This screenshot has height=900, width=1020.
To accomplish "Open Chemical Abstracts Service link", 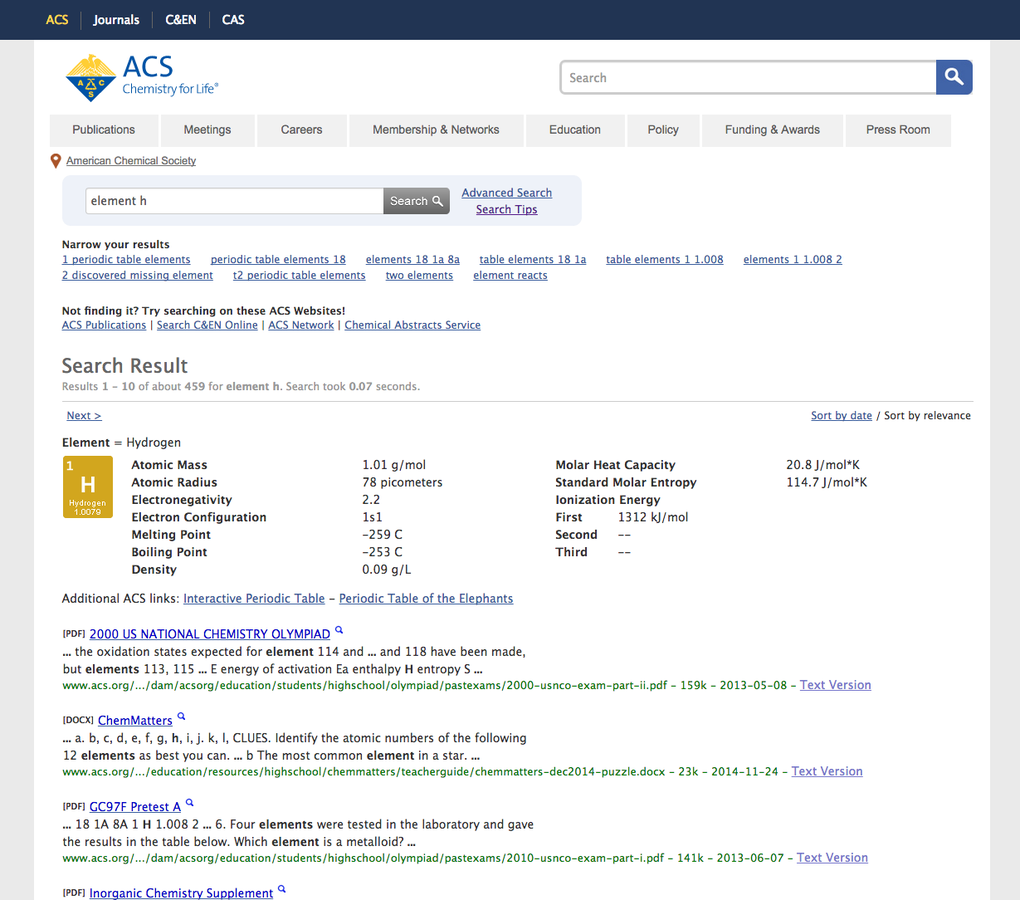I will click(x=412, y=325).
